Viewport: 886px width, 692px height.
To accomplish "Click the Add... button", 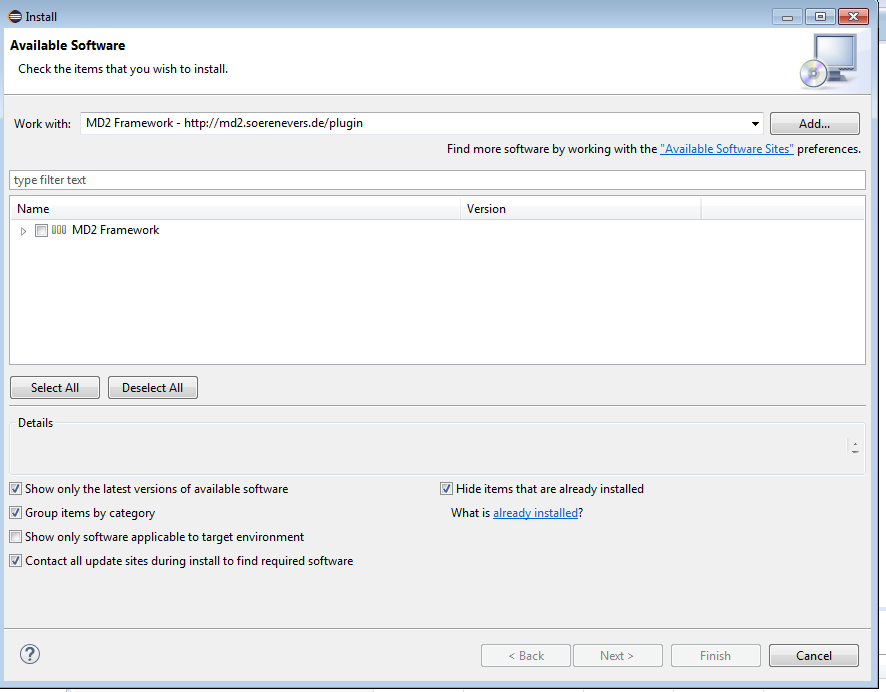I will tap(814, 122).
